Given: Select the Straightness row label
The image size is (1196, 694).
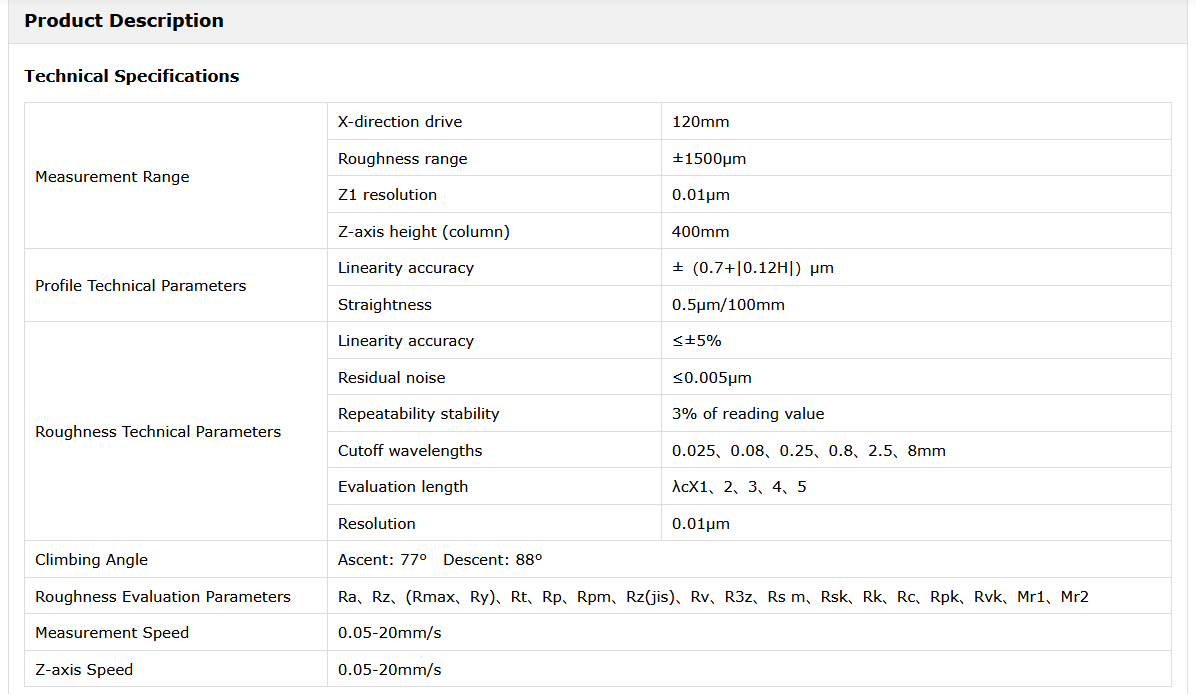Looking at the screenshot, I should [385, 305].
